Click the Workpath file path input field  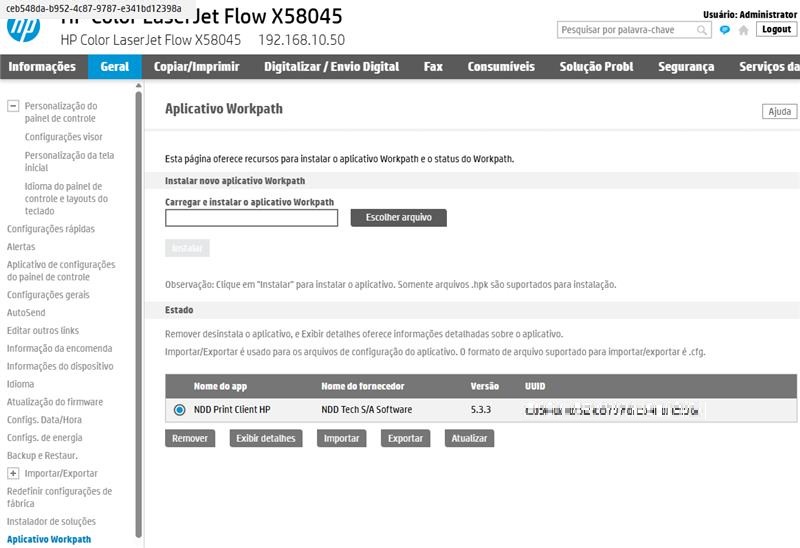click(251, 218)
